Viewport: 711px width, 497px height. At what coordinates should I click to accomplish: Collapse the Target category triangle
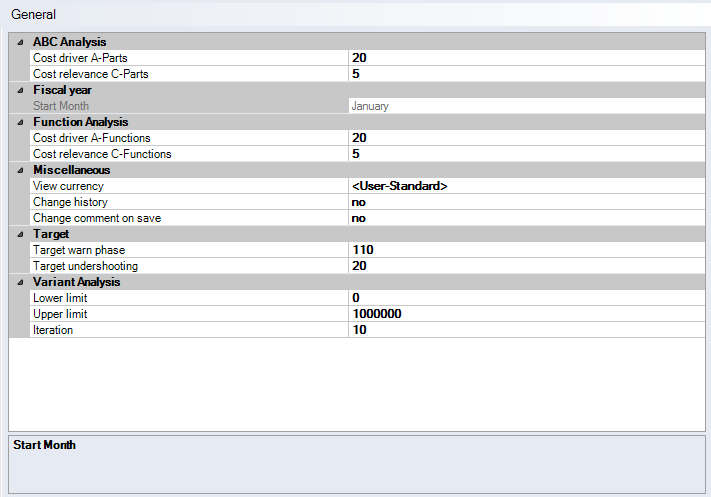tap(20, 234)
